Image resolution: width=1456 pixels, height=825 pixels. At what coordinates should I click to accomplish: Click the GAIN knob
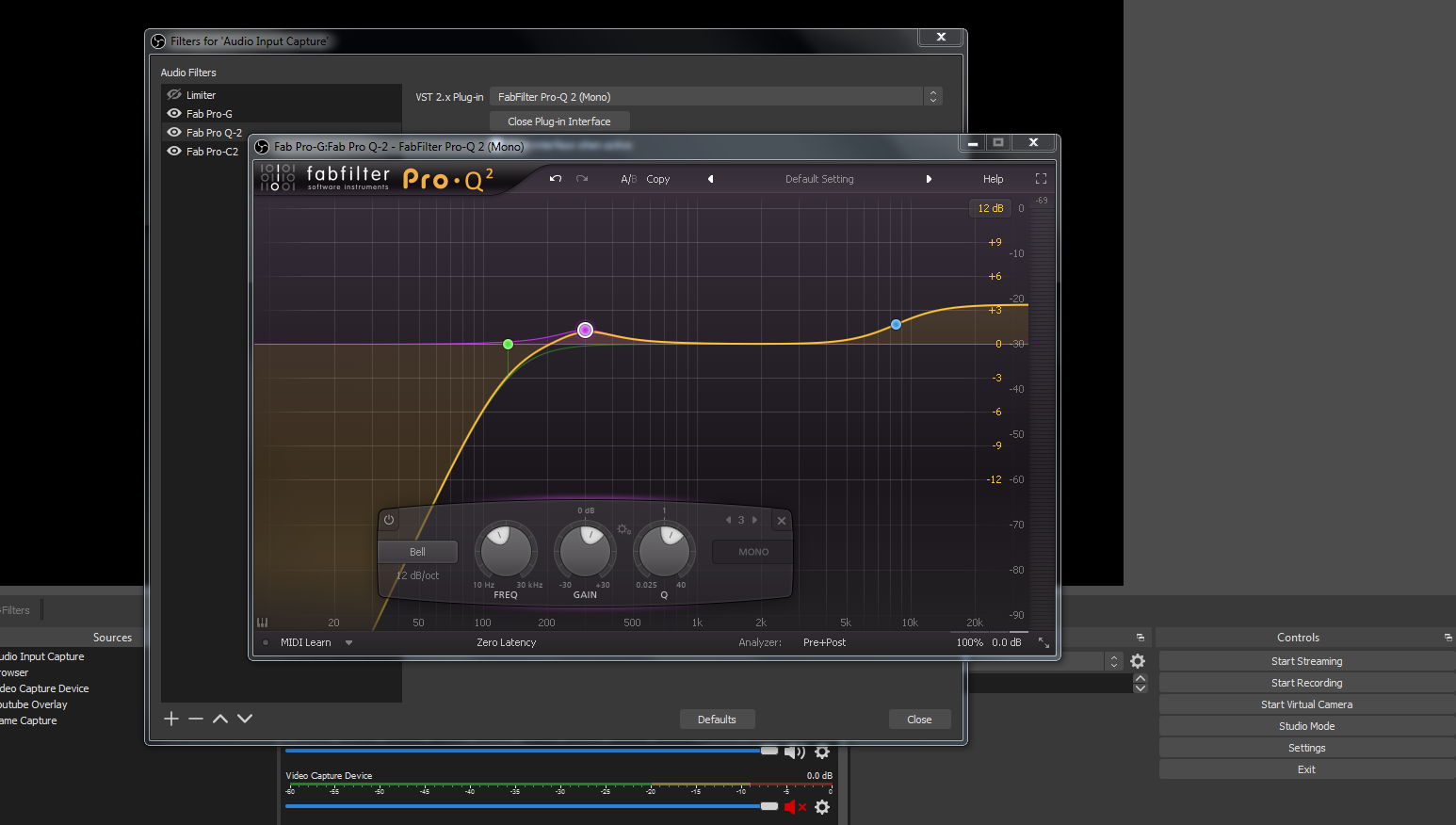(x=585, y=551)
